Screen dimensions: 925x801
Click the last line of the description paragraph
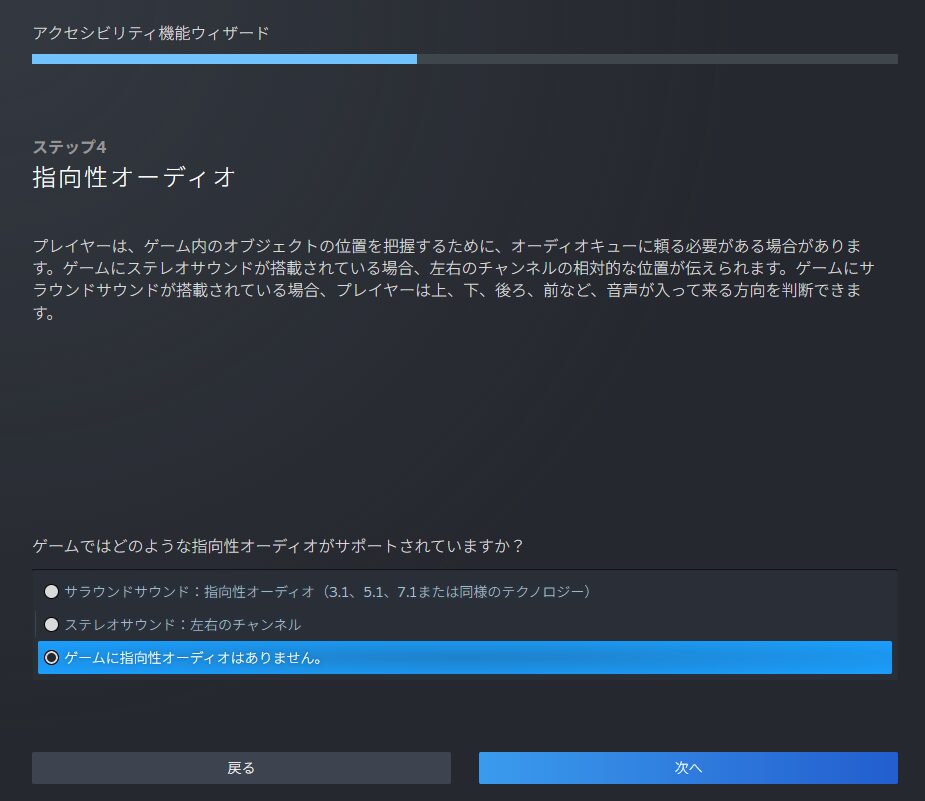pyautogui.click(x=42, y=314)
